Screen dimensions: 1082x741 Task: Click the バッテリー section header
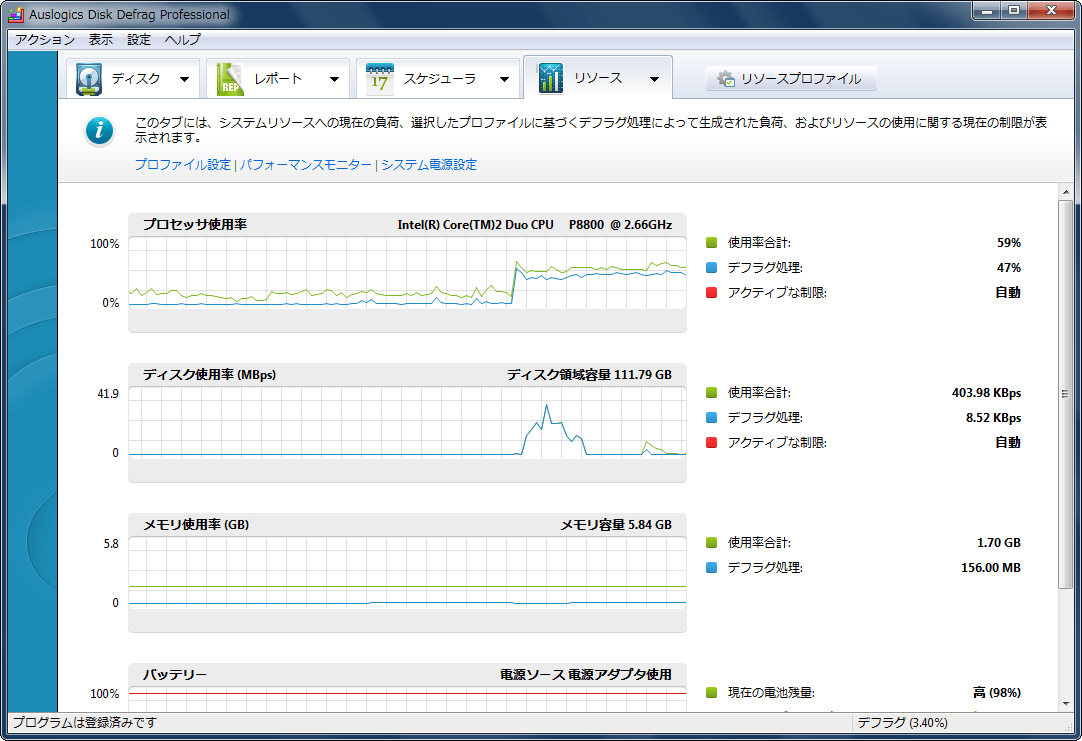point(175,675)
